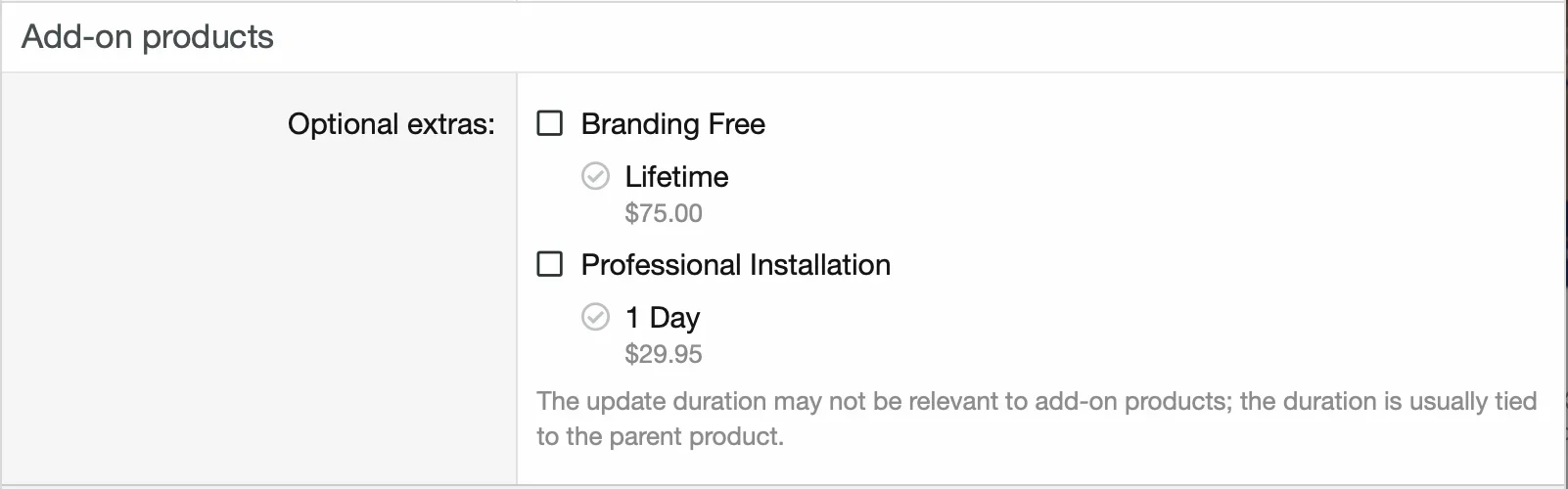This screenshot has height=489, width=1568.
Task: Choose the Lifetime duration label
Action: pyautogui.click(x=676, y=177)
